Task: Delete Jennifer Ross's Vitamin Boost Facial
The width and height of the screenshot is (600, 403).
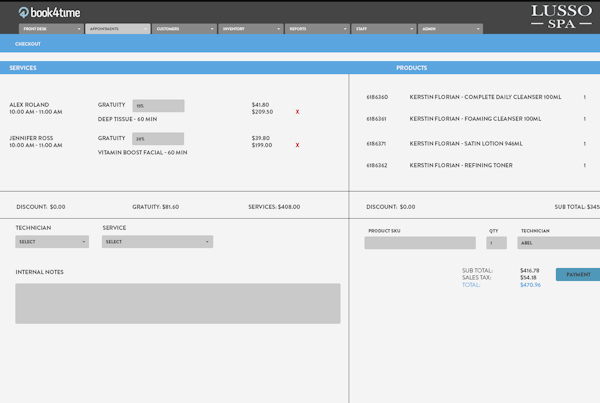Action: pos(297,146)
